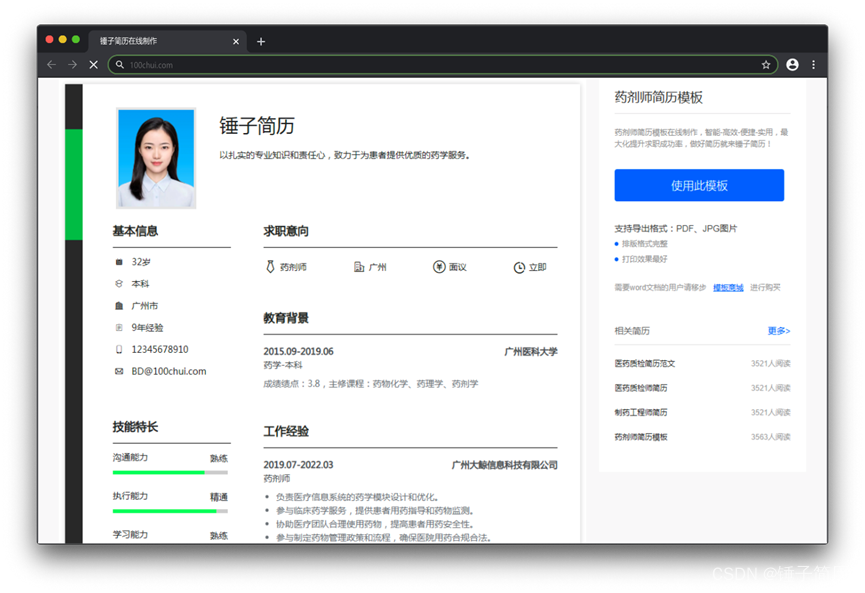Click the 广州大鲸信息科技有限公司 company name
This screenshot has width=865, height=593.
click(x=504, y=465)
